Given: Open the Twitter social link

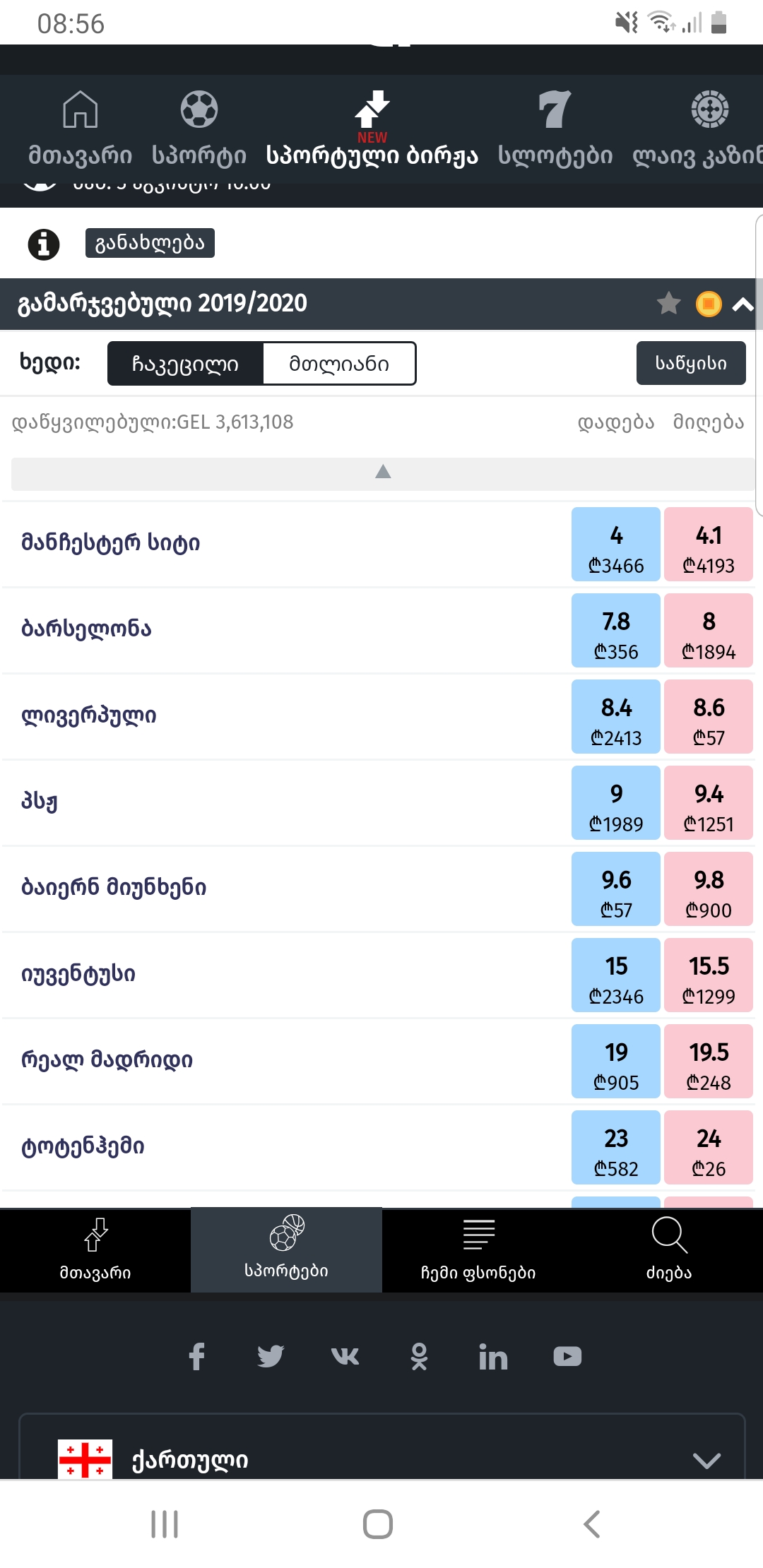Looking at the screenshot, I should [271, 1356].
